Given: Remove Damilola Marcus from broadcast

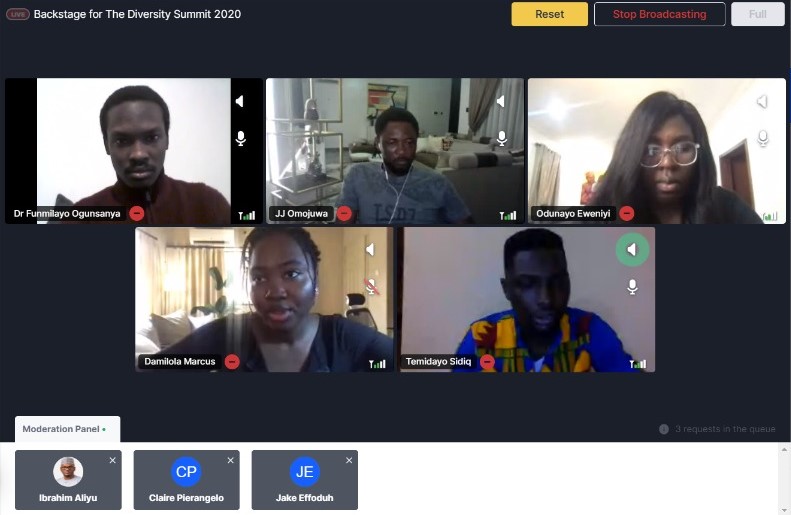Looking at the screenshot, I should click(x=232, y=362).
